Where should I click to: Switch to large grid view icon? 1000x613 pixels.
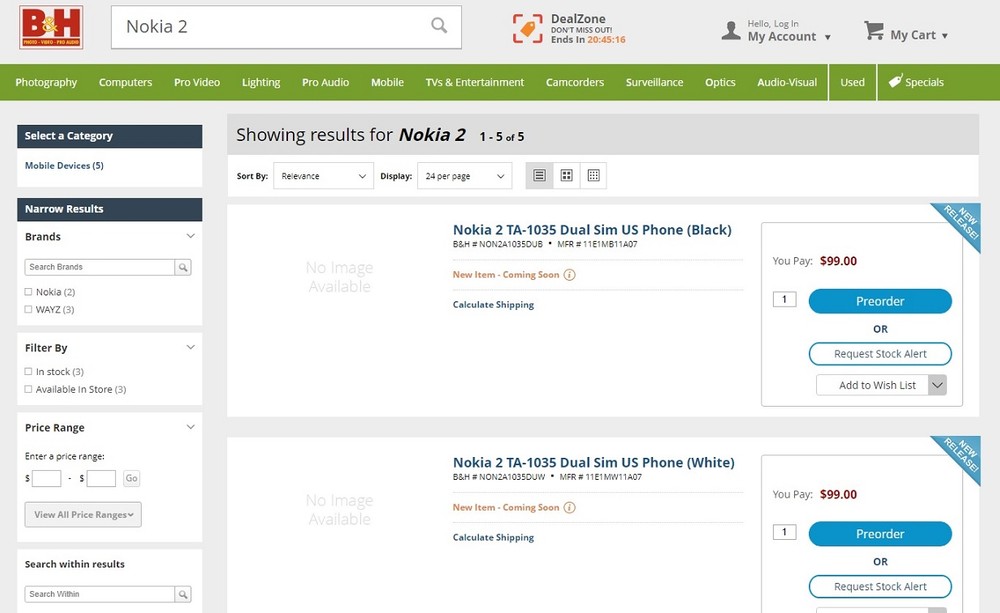[566, 175]
